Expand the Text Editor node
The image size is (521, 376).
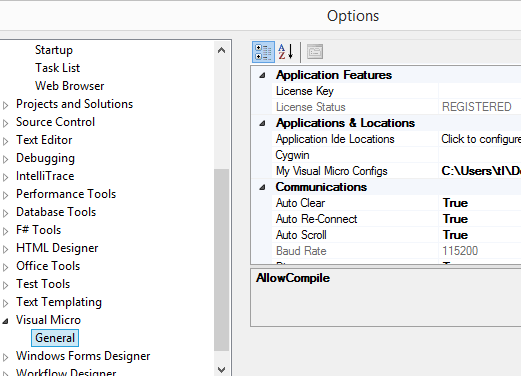click(x=5, y=141)
